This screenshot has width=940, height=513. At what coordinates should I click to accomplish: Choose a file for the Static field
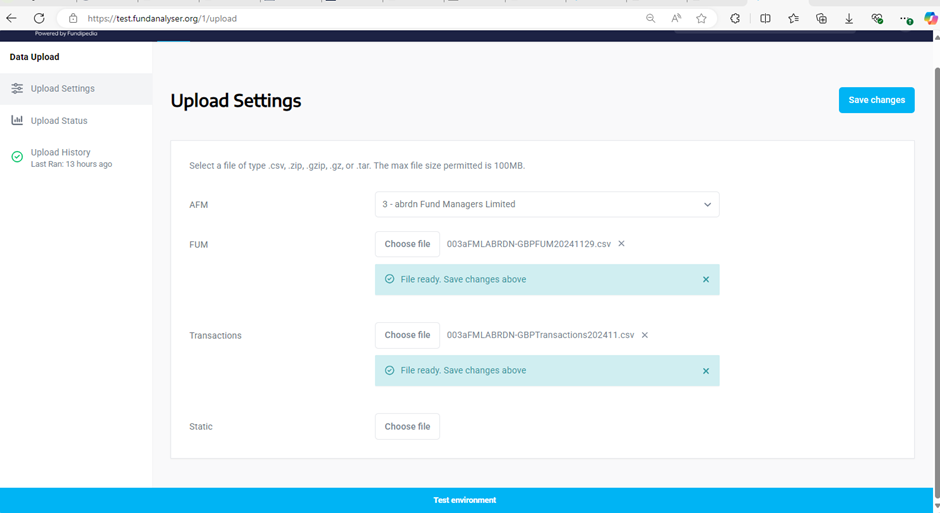407,427
